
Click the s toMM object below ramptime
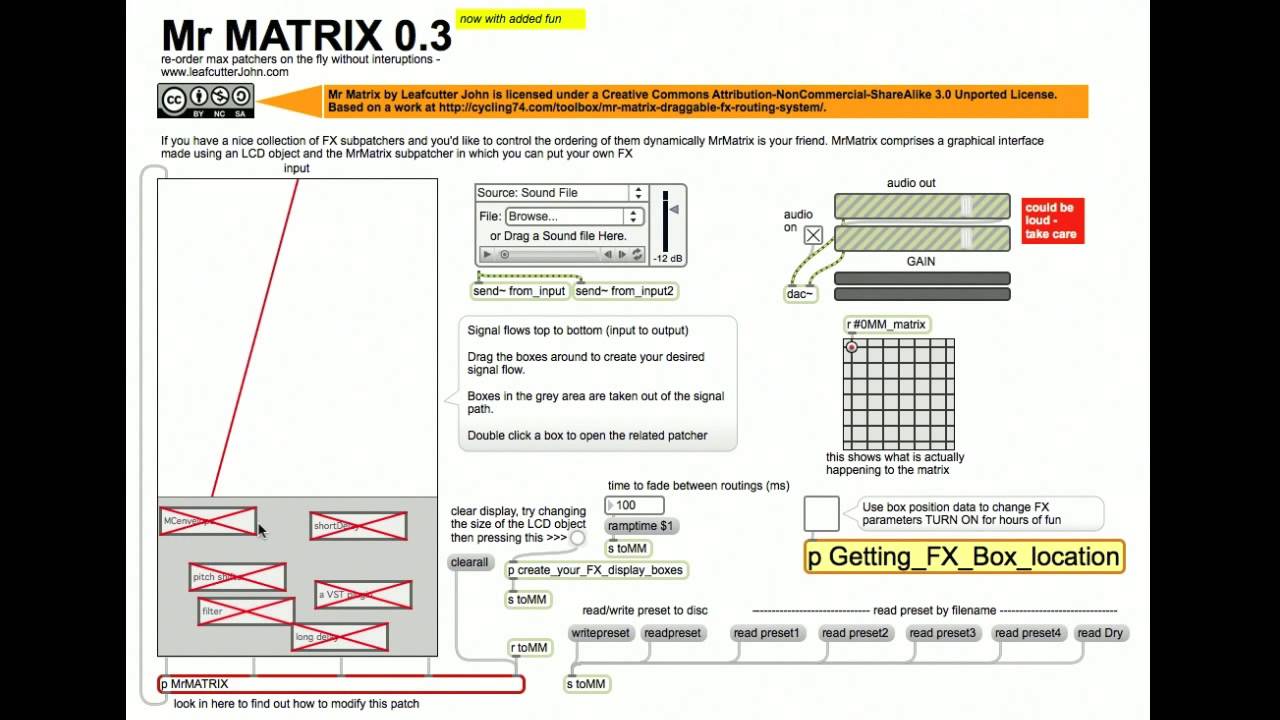coord(628,548)
